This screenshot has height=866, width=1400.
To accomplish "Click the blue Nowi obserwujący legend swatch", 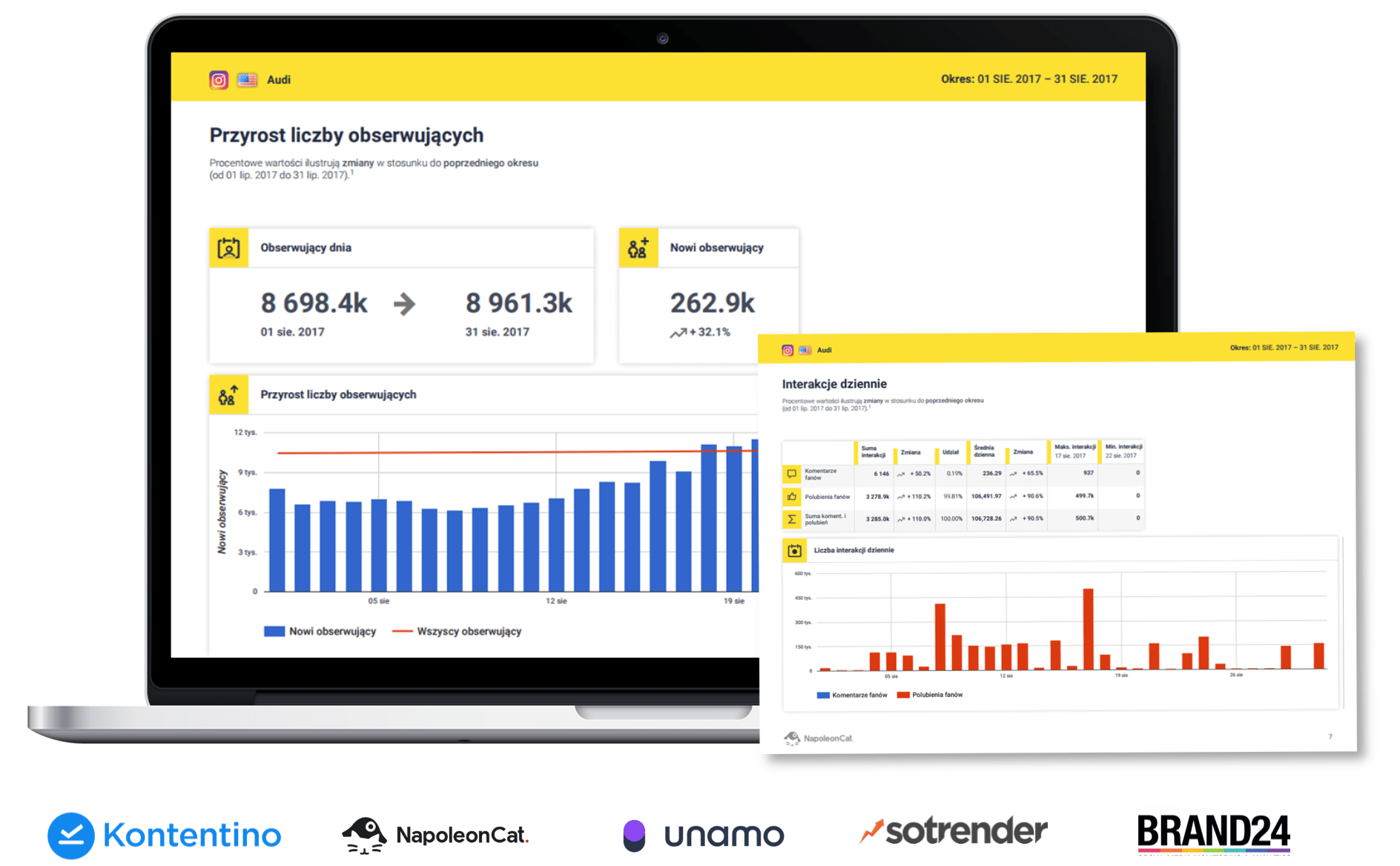I will pyautogui.click(x=274, y=632).
